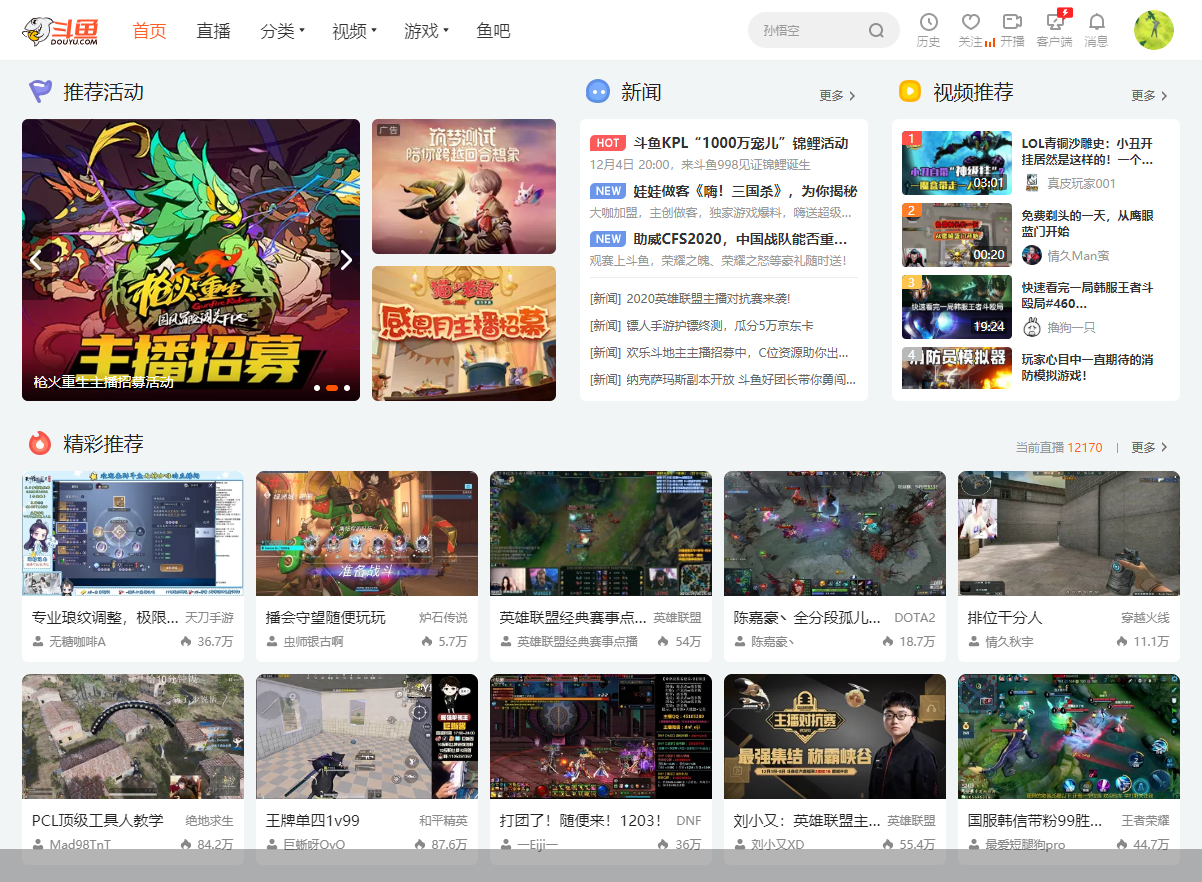Show previous banner with left arrow
This screenshot has width=1202, height=882.
click(36, 260)
